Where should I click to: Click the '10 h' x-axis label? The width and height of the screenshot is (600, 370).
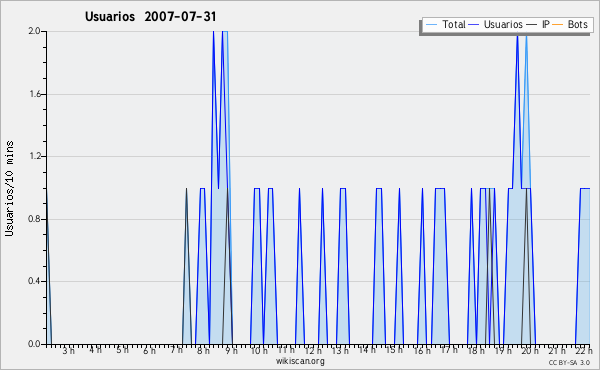pos(259,351)
